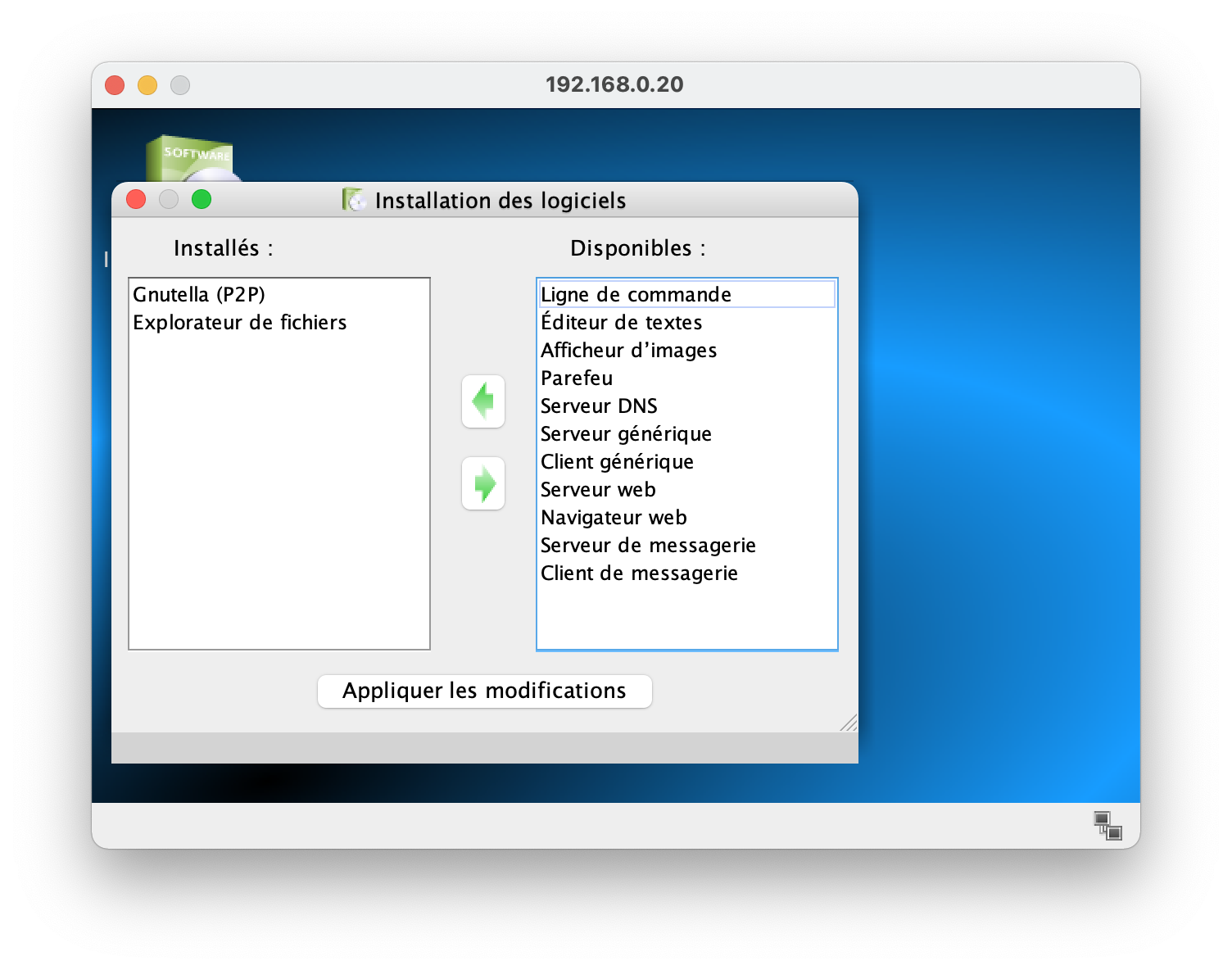Open the Software installation desktop icon

tap(192, 159)
